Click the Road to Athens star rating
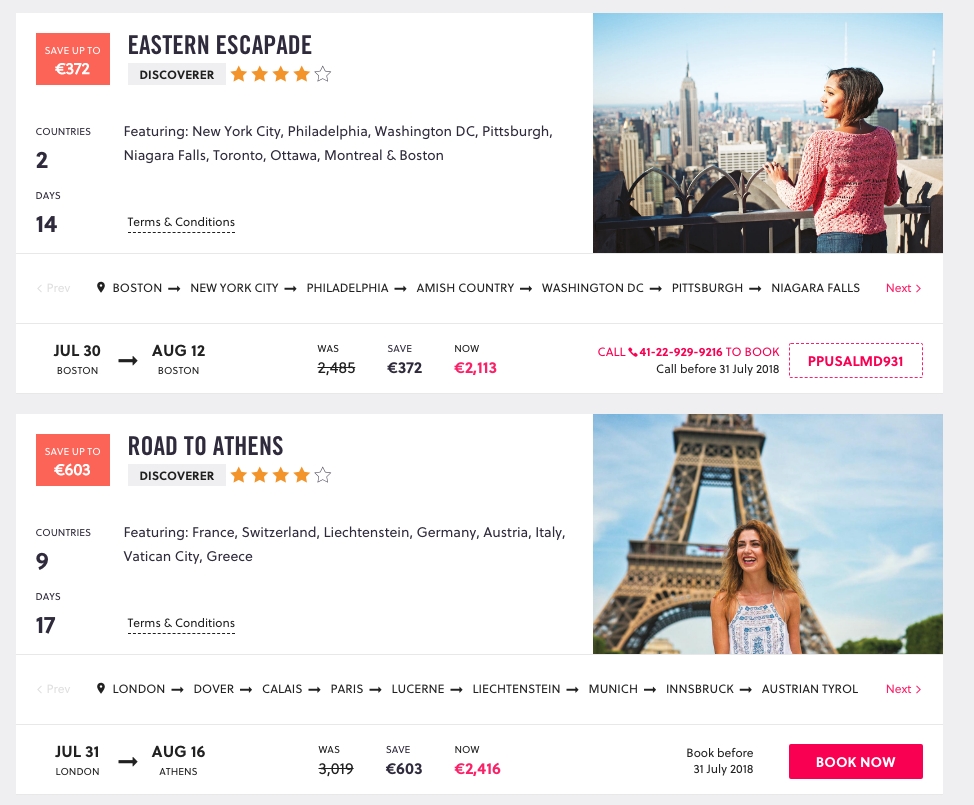Viewport: 974px width, 805px height. point(280,475)
